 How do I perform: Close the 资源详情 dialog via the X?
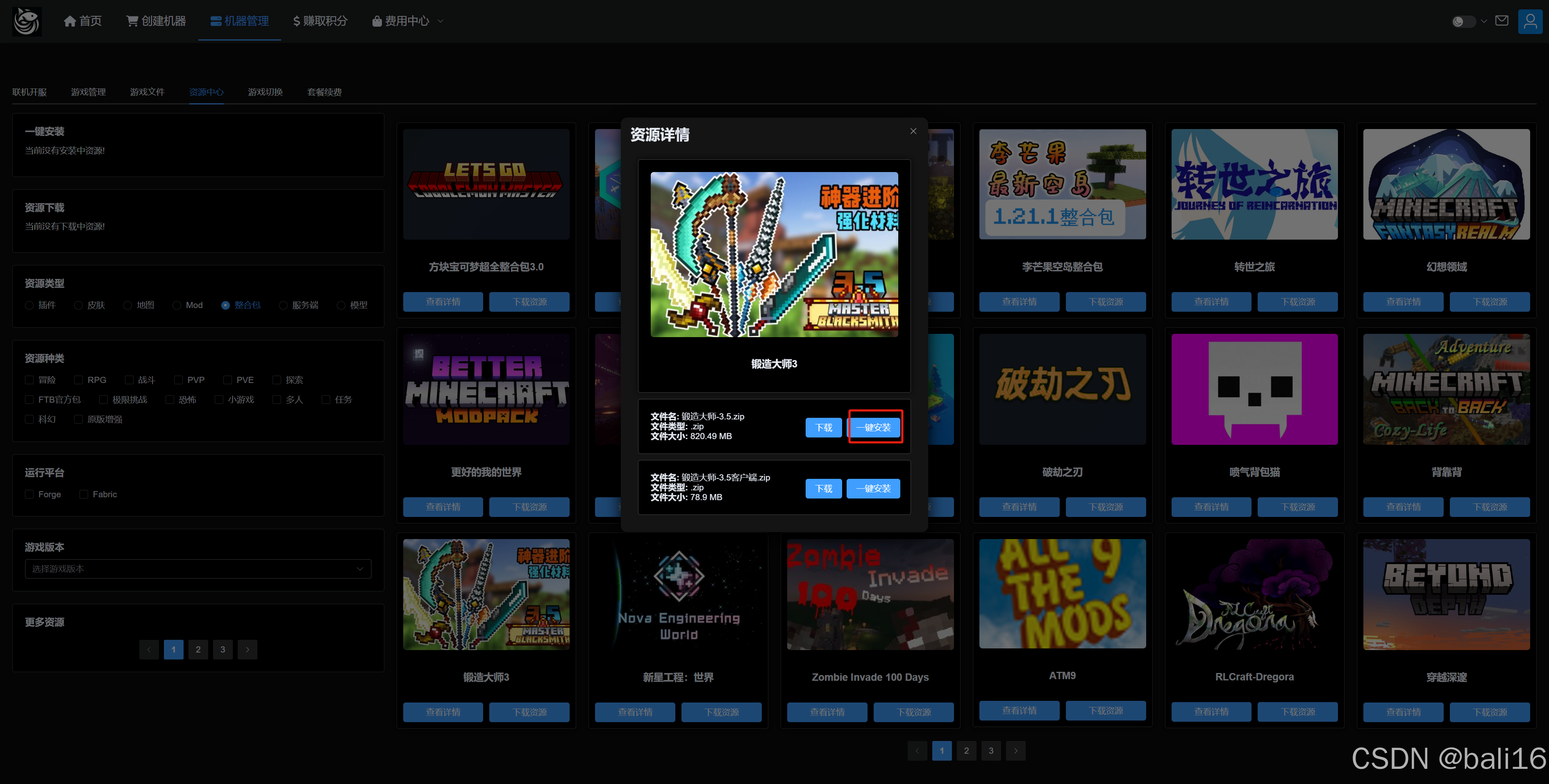pyautogui.click(x=913, y=131)
